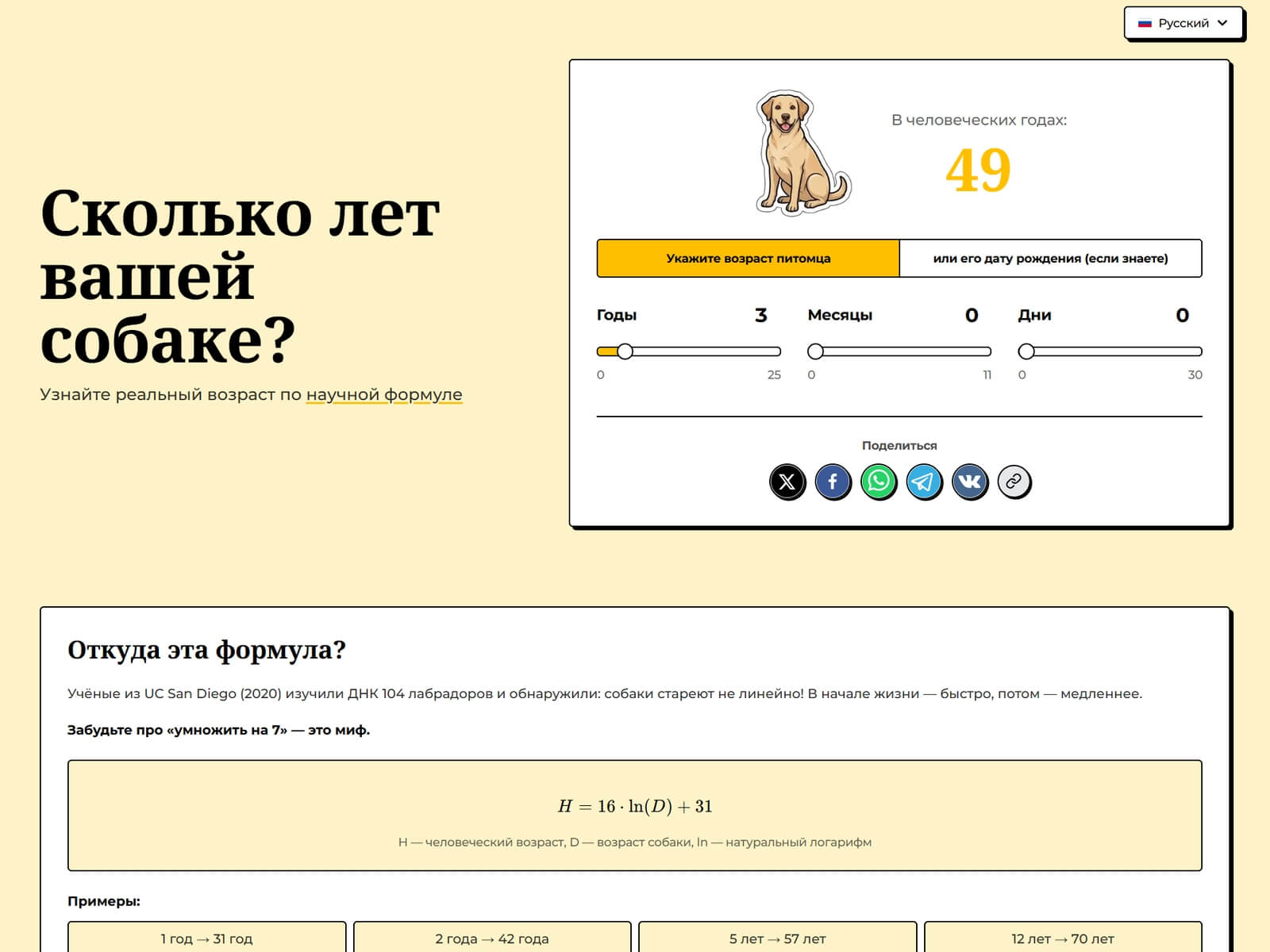Click the Дни slider handle
Screen dimensions: 1270x952
[x=1026, y=349]
